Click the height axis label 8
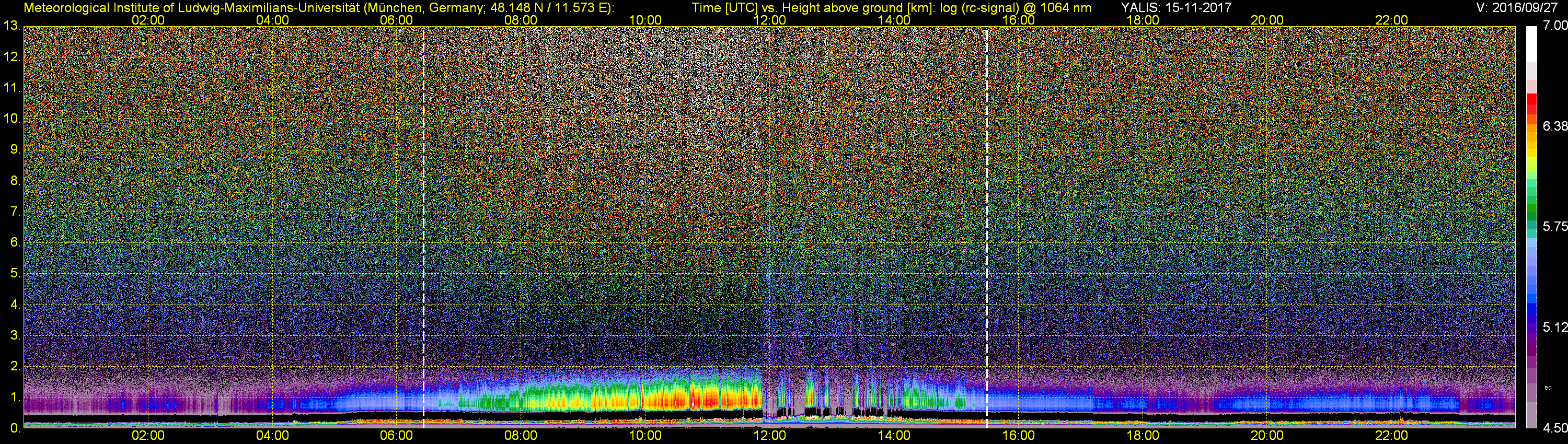 tap(15, 181)
